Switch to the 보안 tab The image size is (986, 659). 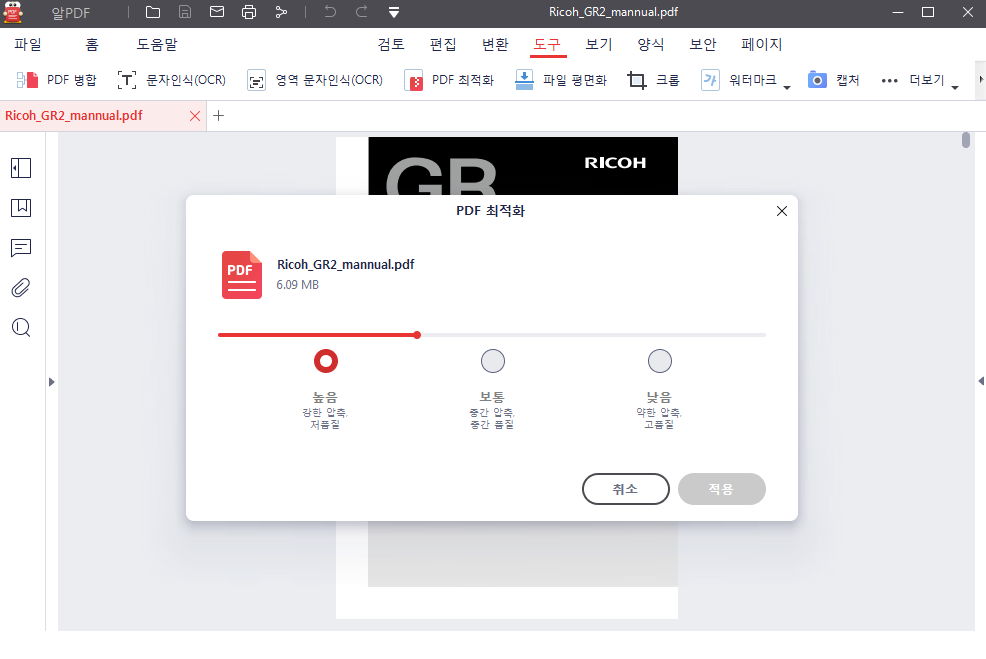coord(703,44)
